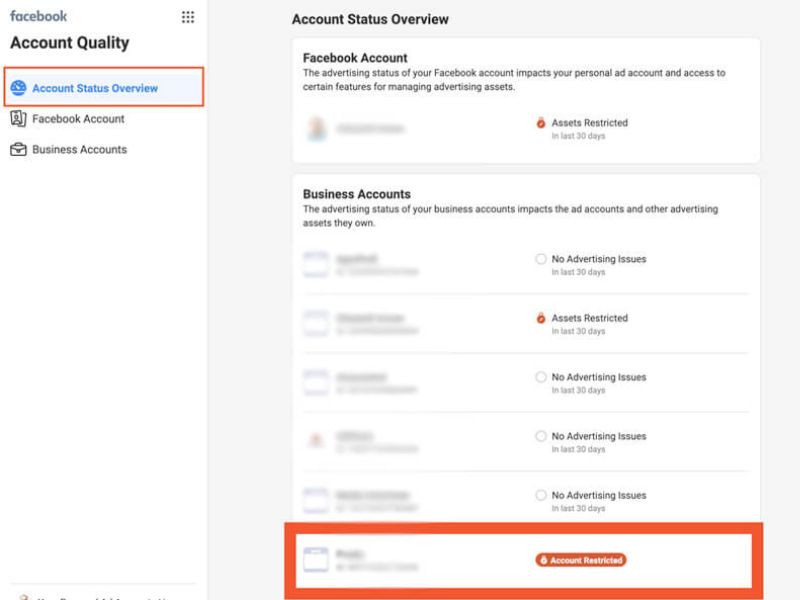Click the facebook logo at top left
The width and height of the screenshot is (800, 600).
(x=39, y=17)
